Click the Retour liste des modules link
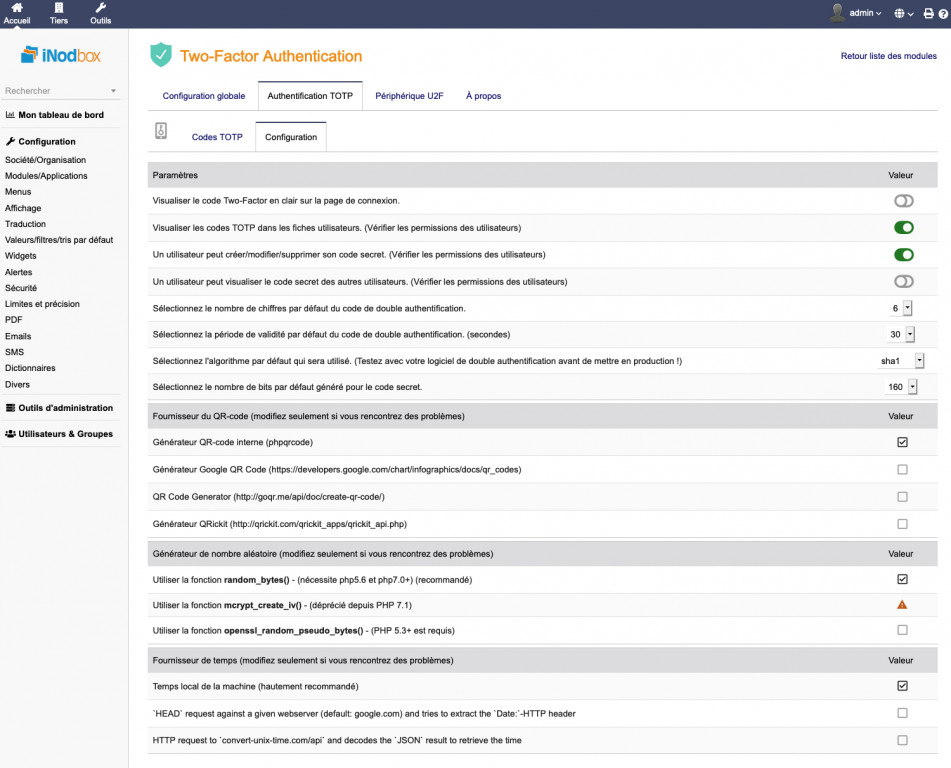This screenshot has width=951, height=768. [x=888, y=56]
